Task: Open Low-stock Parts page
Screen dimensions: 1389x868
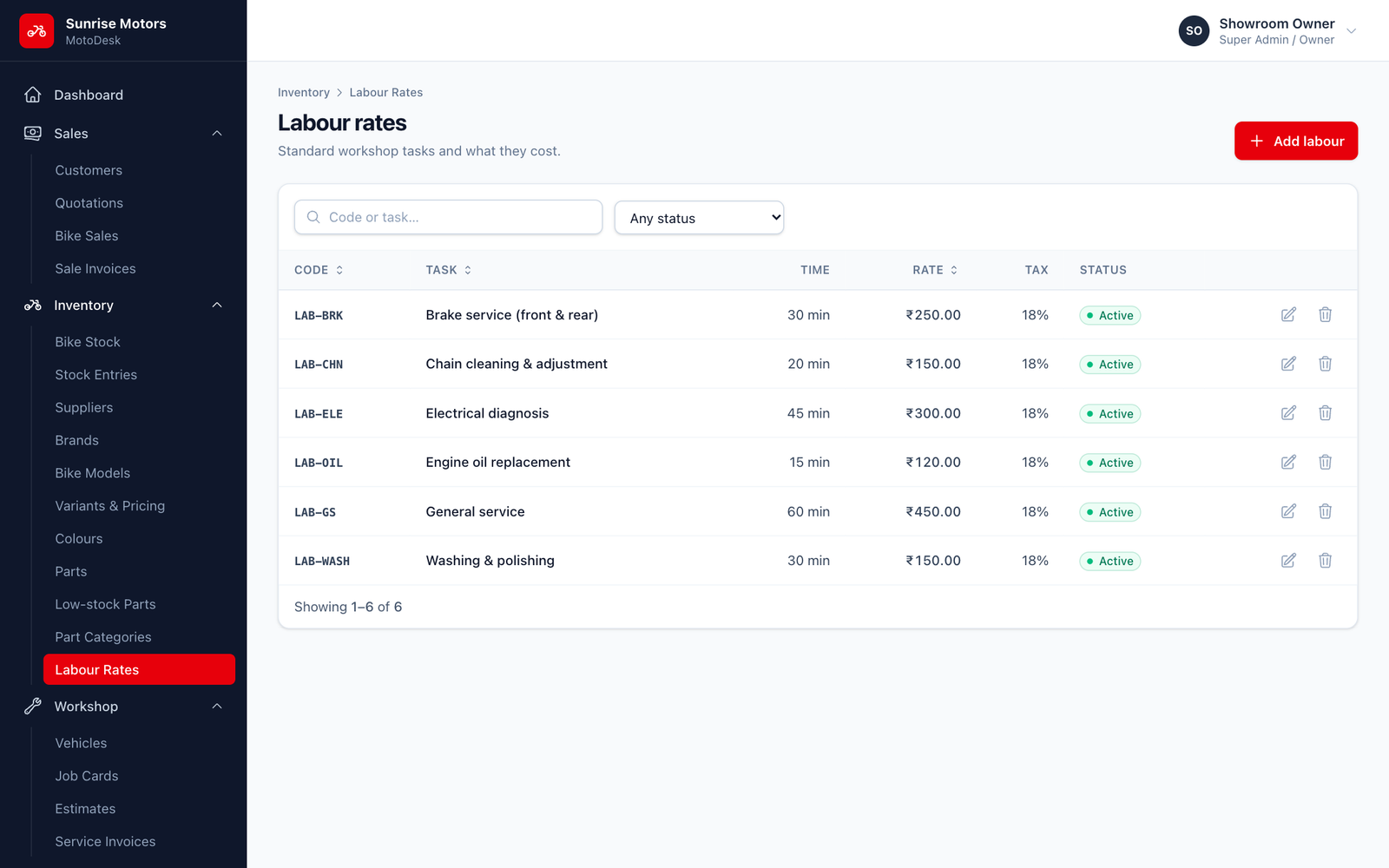Action: click(x=139, y=604)
